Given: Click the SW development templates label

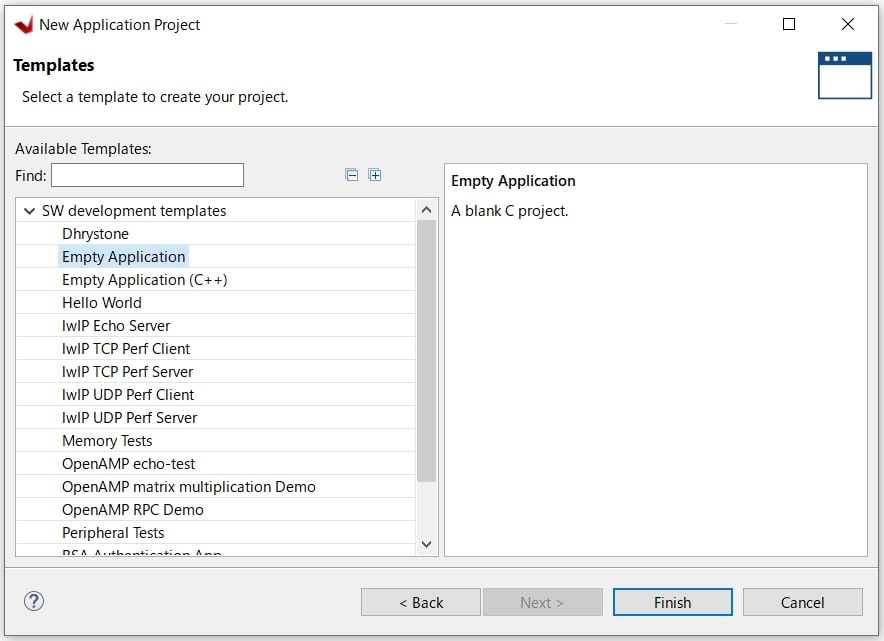Looking at the screenshot, I should pyautogui.click(x=134, y=211).
